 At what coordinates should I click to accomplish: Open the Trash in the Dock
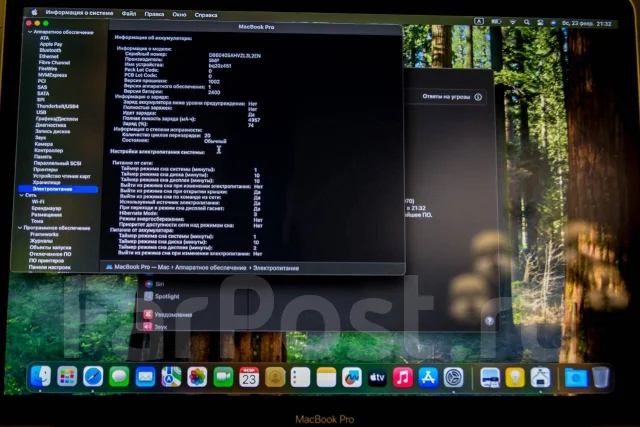click(600, 378)
